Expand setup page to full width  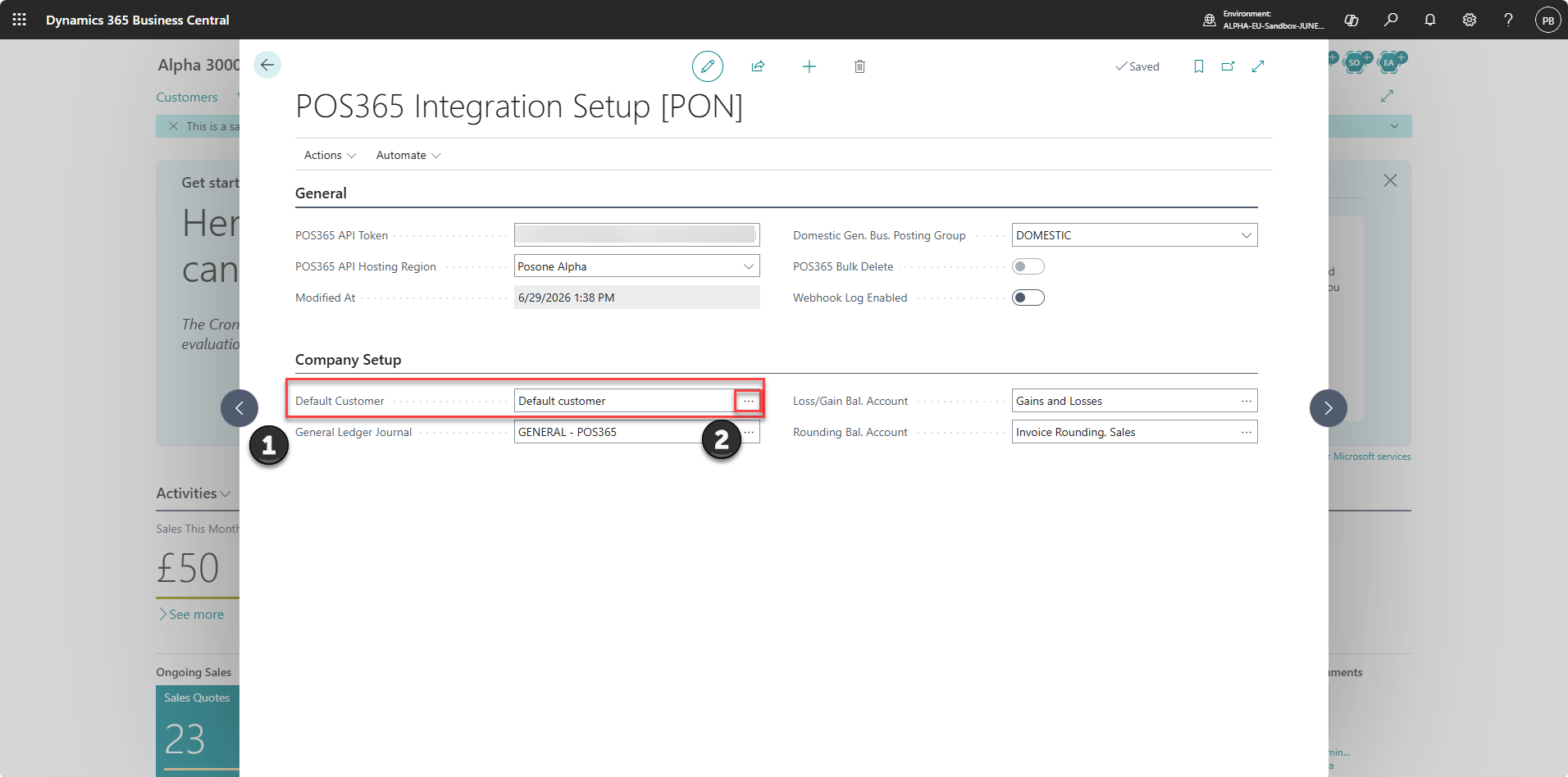pos(1258,66)
